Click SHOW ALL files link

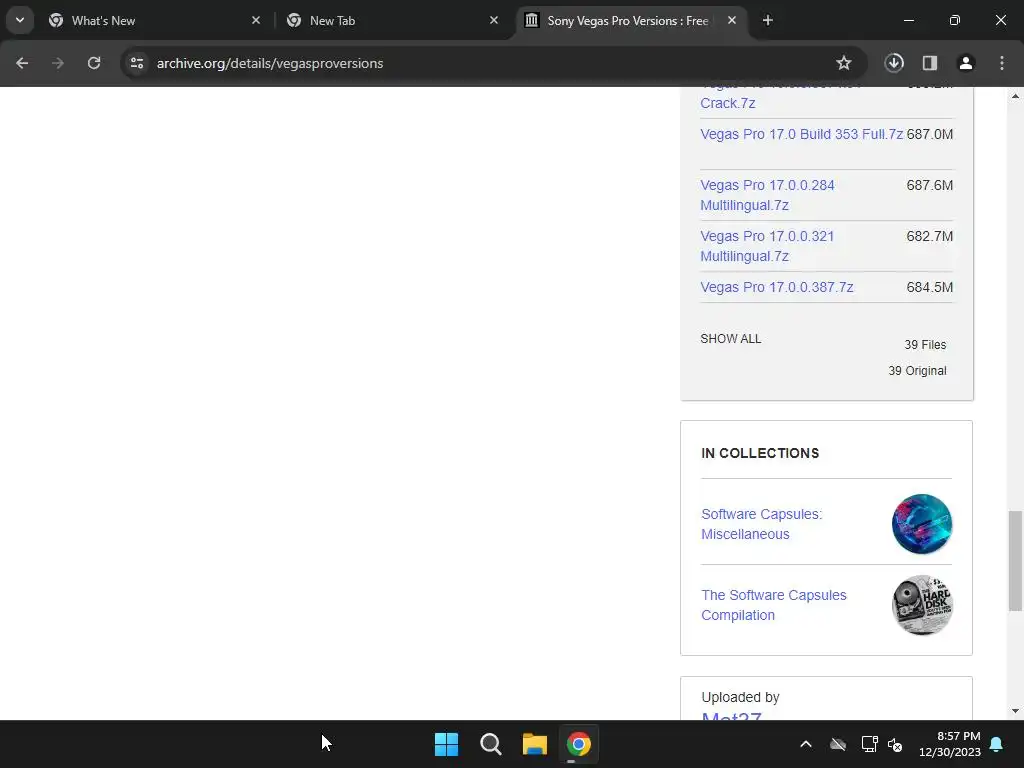(731, 339)
